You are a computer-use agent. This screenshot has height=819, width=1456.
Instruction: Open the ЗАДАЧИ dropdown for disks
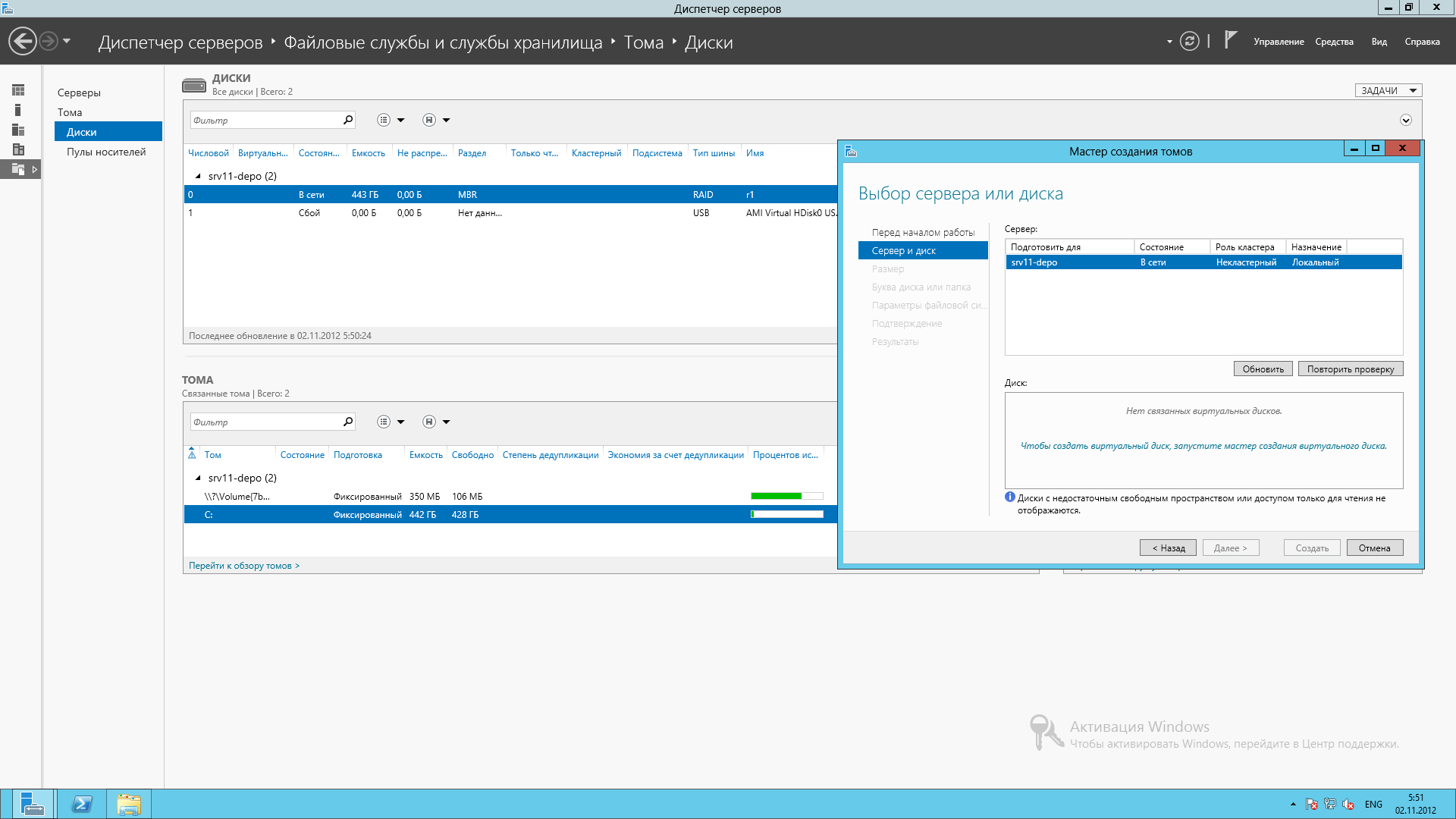click(1389, 90)
